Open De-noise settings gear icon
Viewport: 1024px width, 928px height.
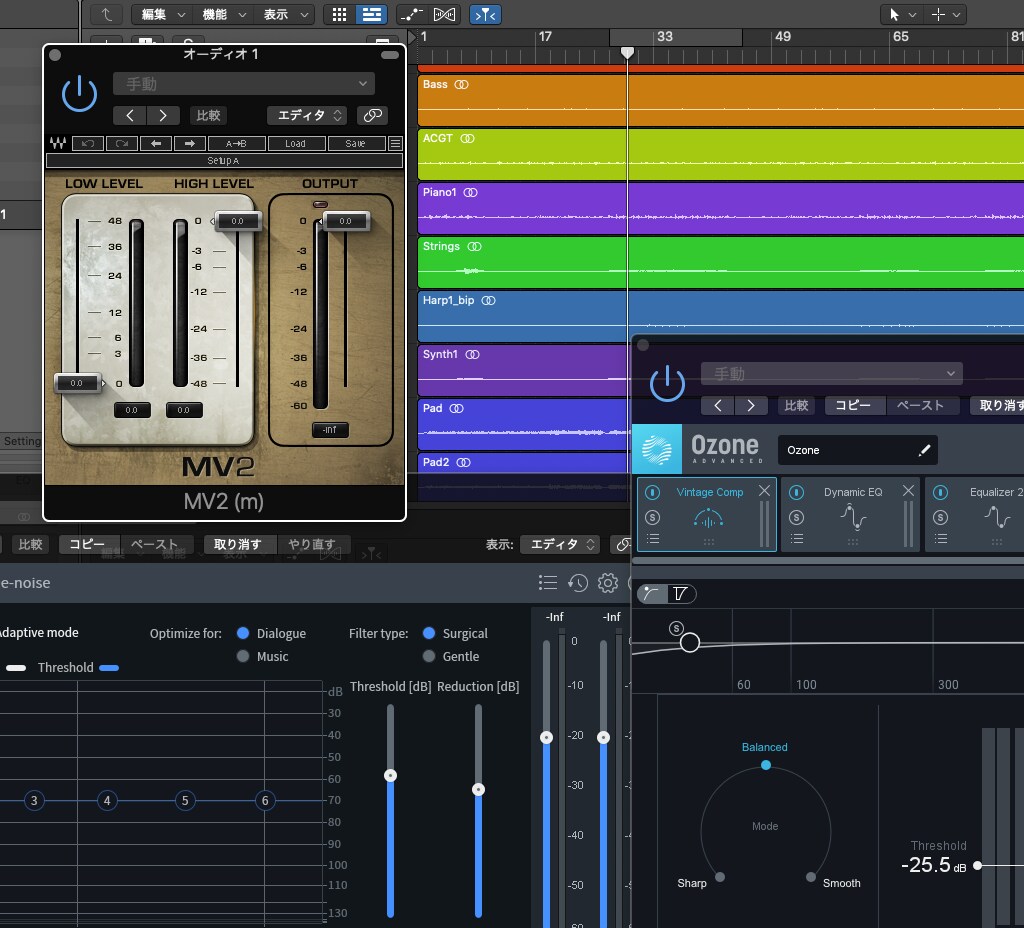pyautogui.click(x=607, y=583)
